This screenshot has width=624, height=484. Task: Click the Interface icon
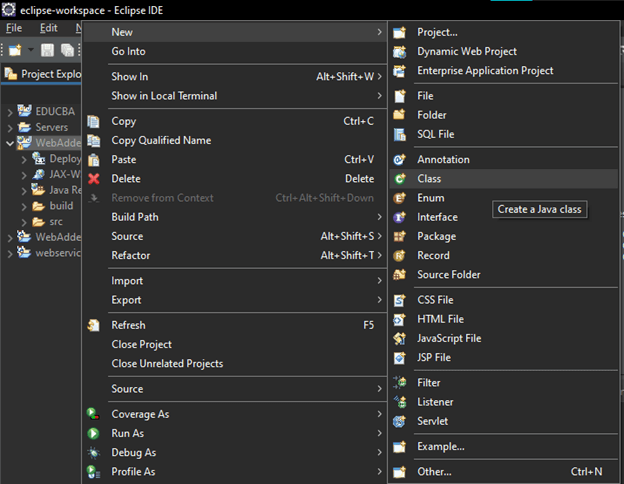coord(399,217)
